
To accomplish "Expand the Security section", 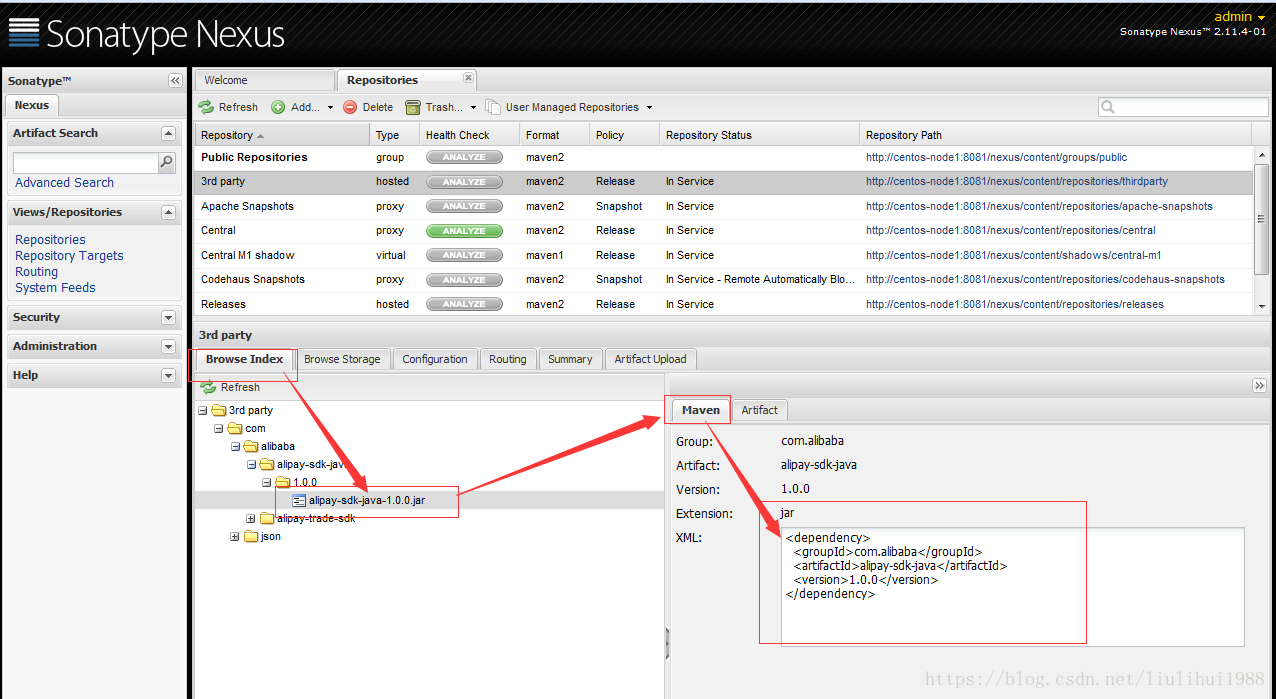I will tap(168, 317).
